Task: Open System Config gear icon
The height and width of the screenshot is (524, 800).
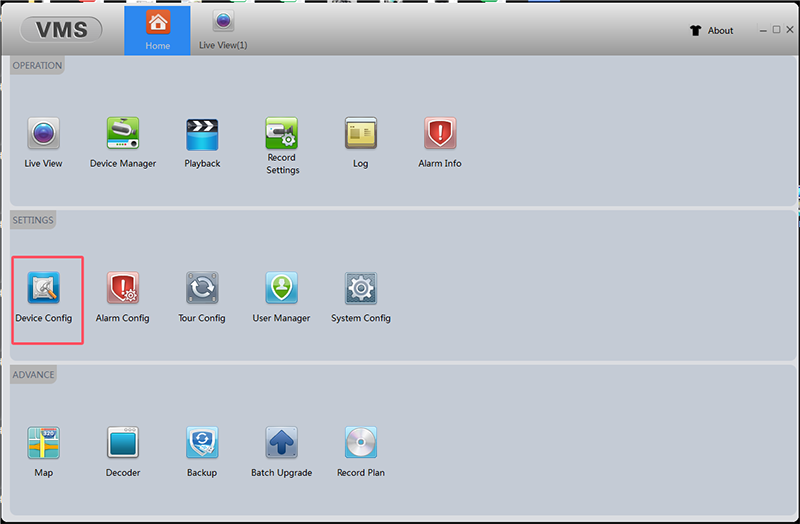Action: pyautogui.click(x=361, y=289)
